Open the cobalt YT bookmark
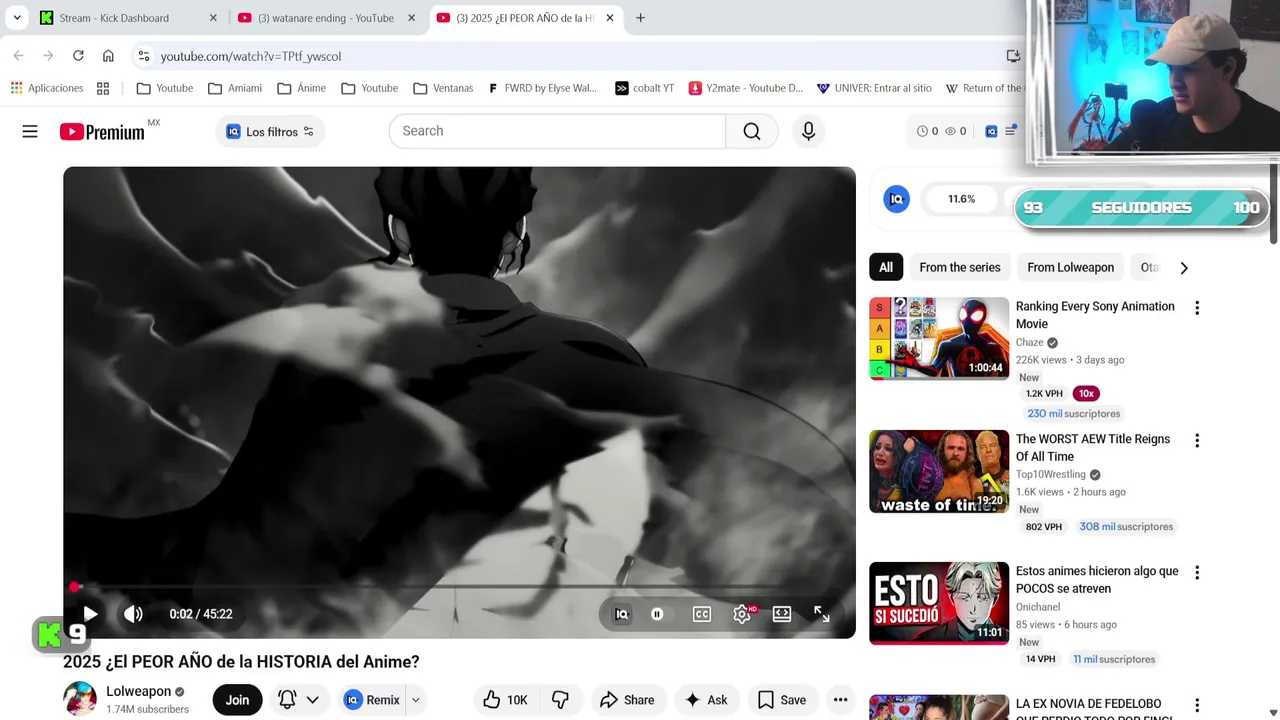 (644, 88)
